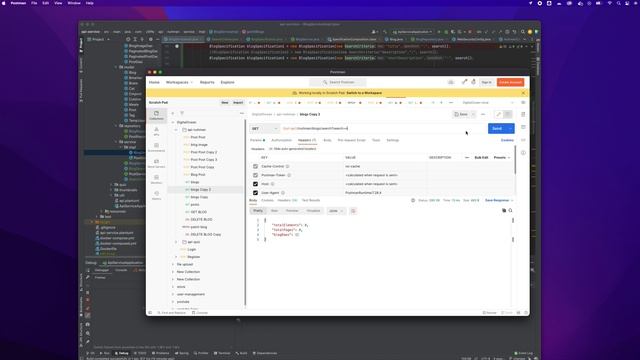Open the History sidebar panel

[156, 195]
